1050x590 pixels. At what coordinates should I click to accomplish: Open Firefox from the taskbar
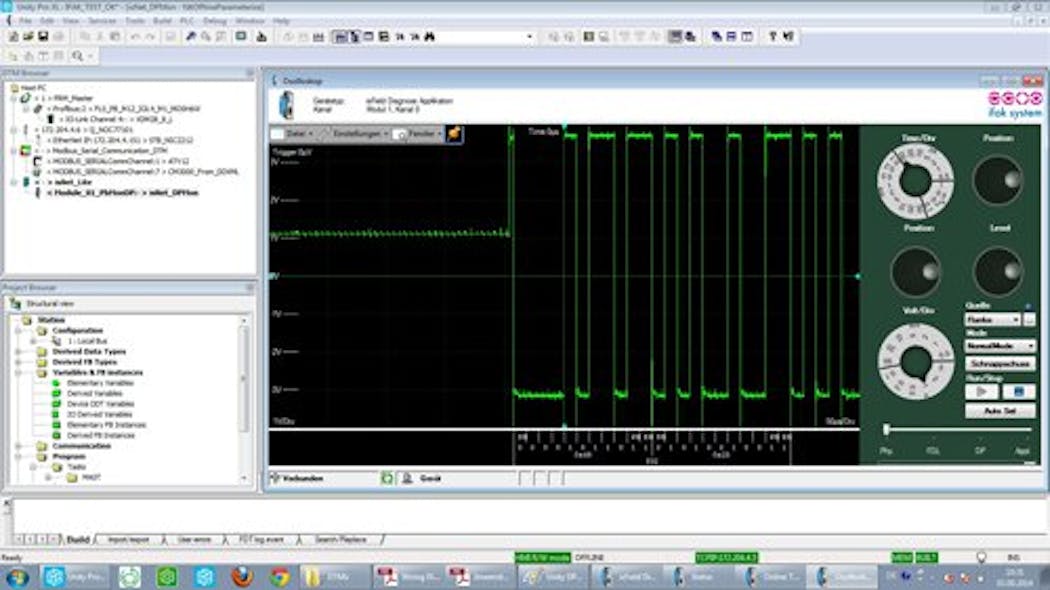pos(242,577)
